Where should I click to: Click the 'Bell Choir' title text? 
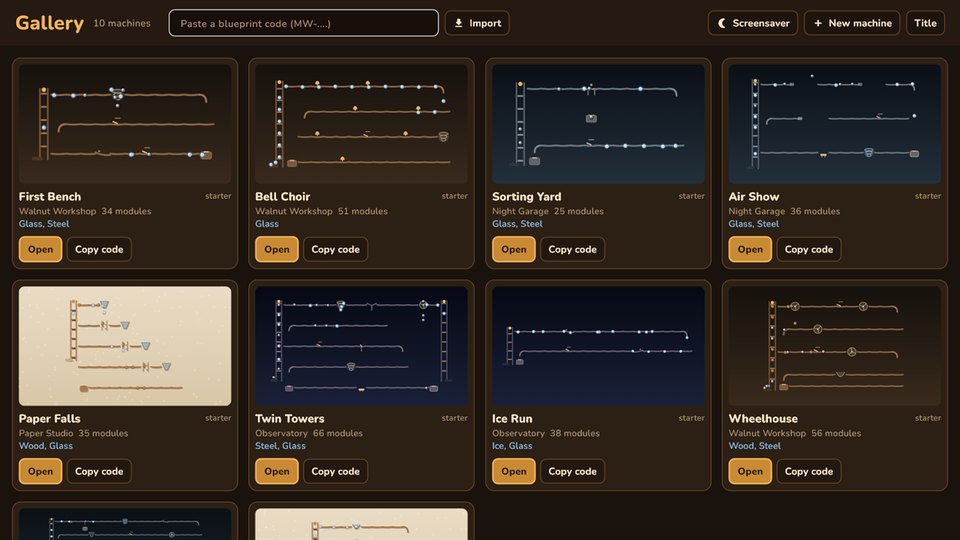[282, 197]
